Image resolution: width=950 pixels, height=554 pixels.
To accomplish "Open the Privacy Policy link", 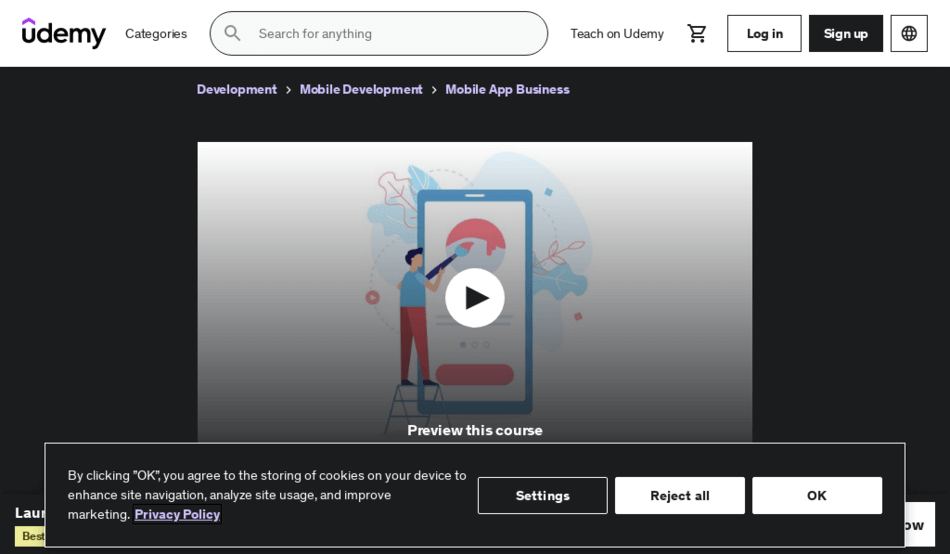I will [x=177, y=514].
